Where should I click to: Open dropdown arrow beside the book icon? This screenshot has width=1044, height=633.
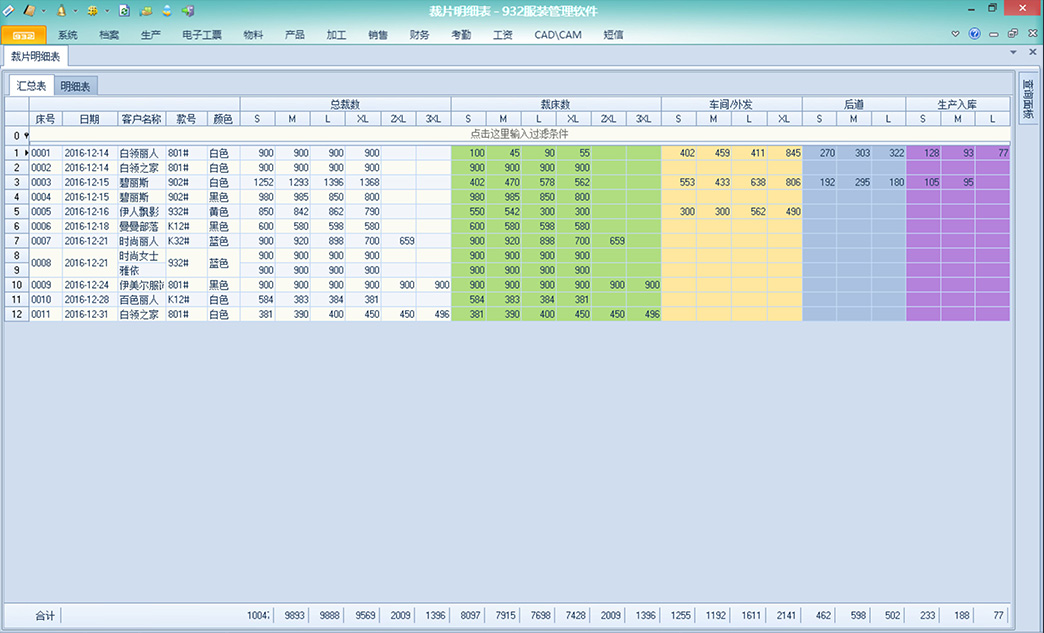pos(43,10)
